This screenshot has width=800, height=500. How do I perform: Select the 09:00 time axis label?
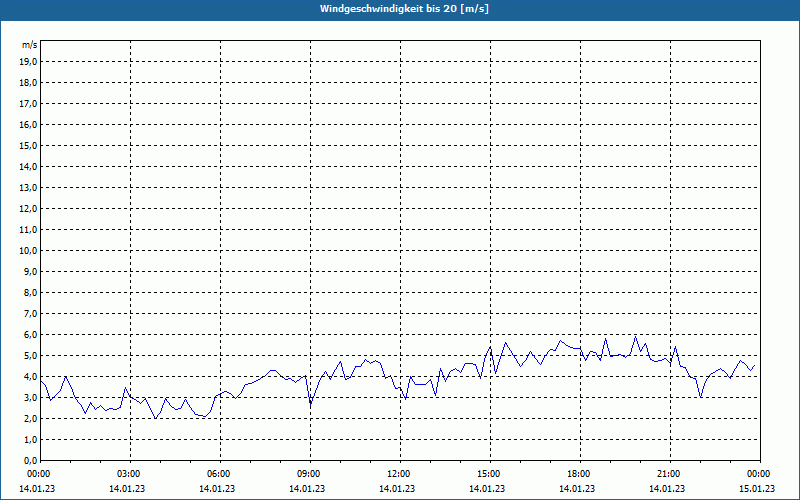tap(308, 473)
